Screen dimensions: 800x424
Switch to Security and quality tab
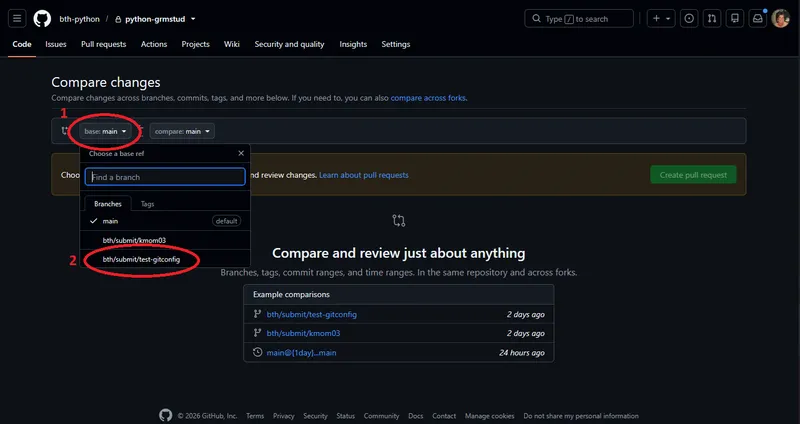pyautogui.click(x=289, y=44)
